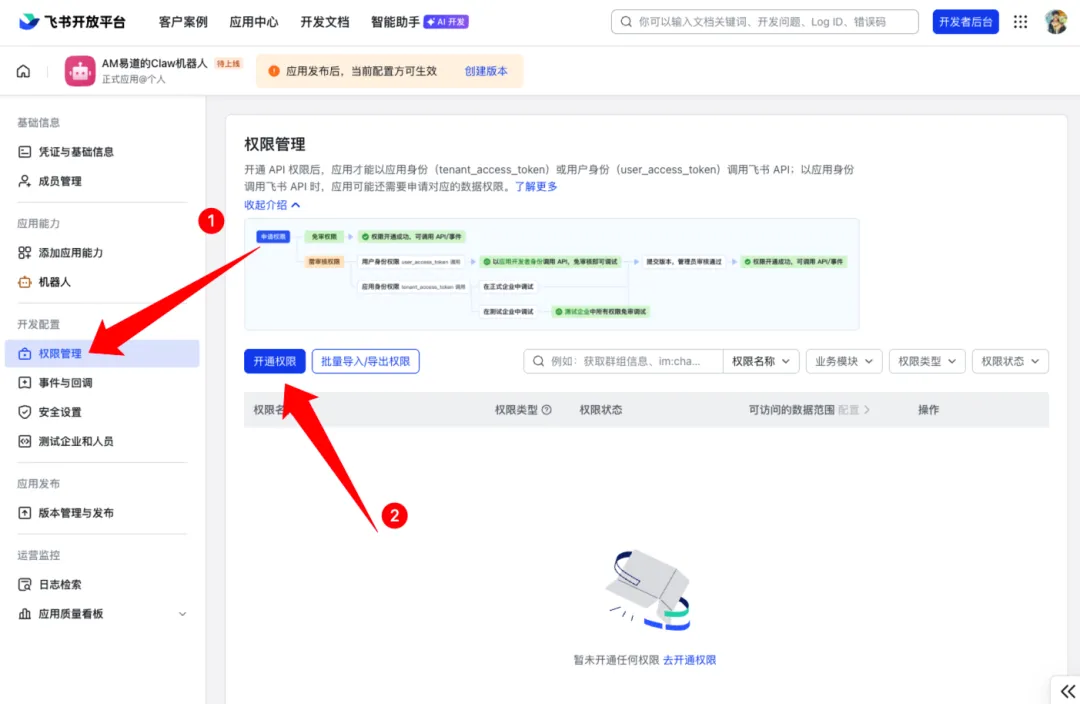Open the 权限状态 filter dropdown
The height and width of the screenshot is (704, 1080).
click(x=1009, y=361)
